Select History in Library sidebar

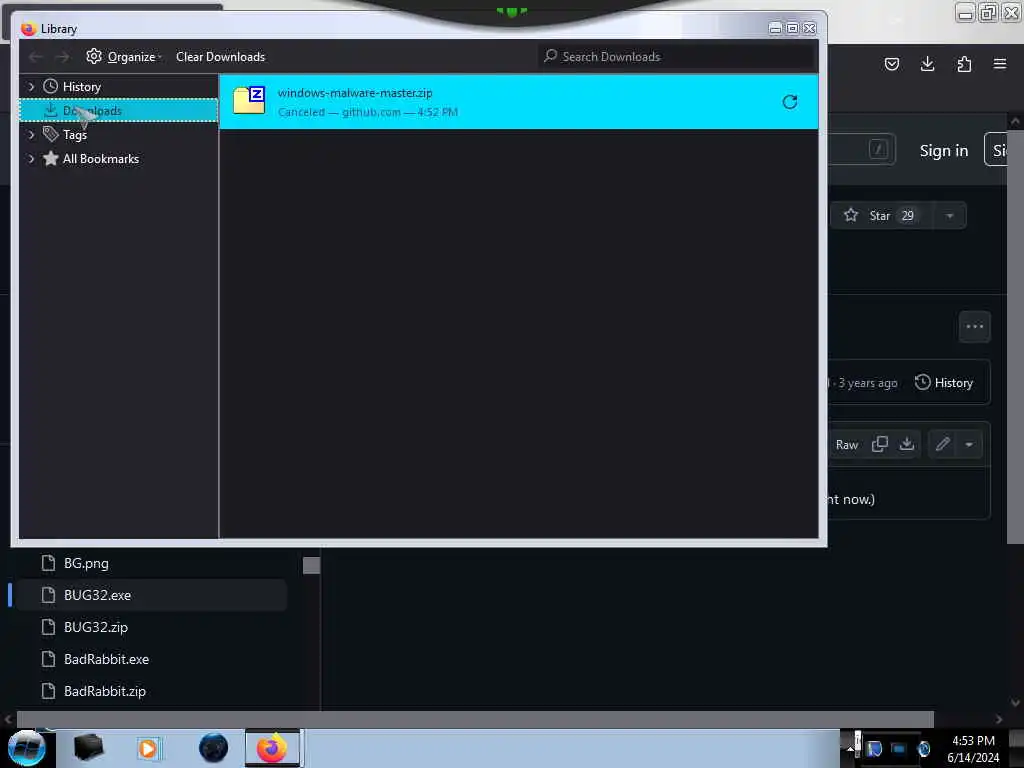pyautogui.click(x=82, y=86)
